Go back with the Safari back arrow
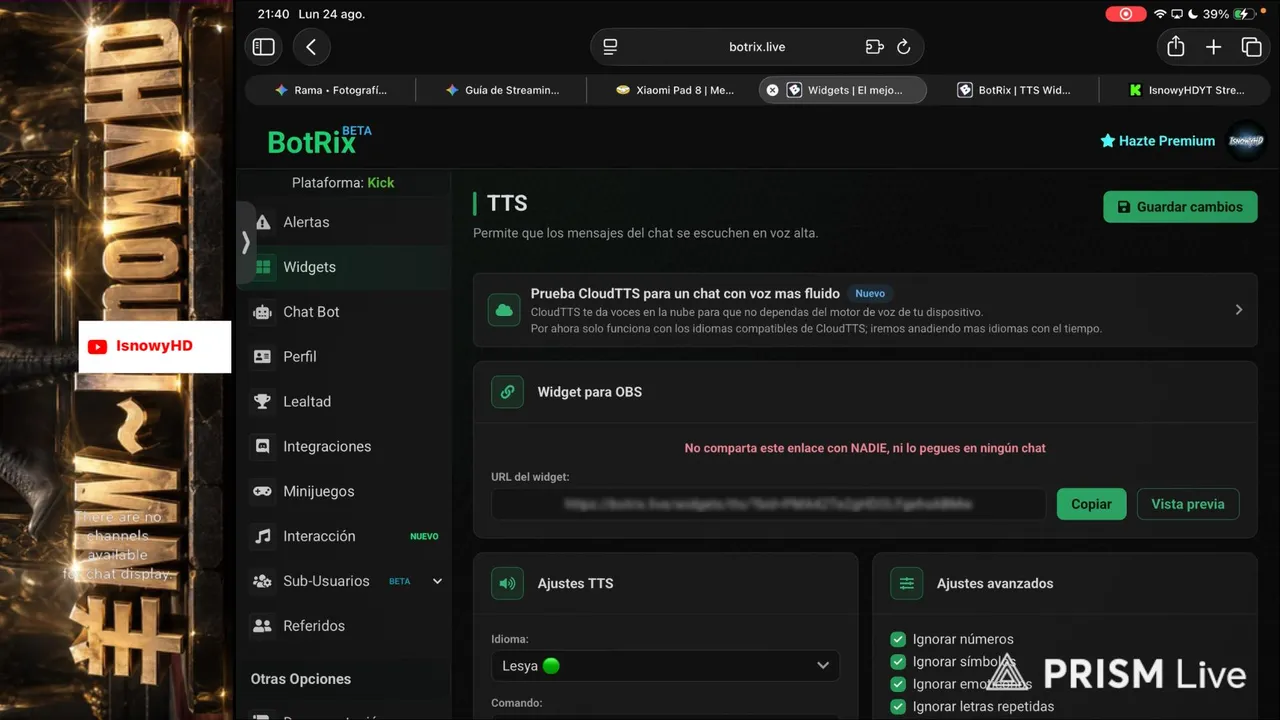1280x720 pixels. coord(311,47)
